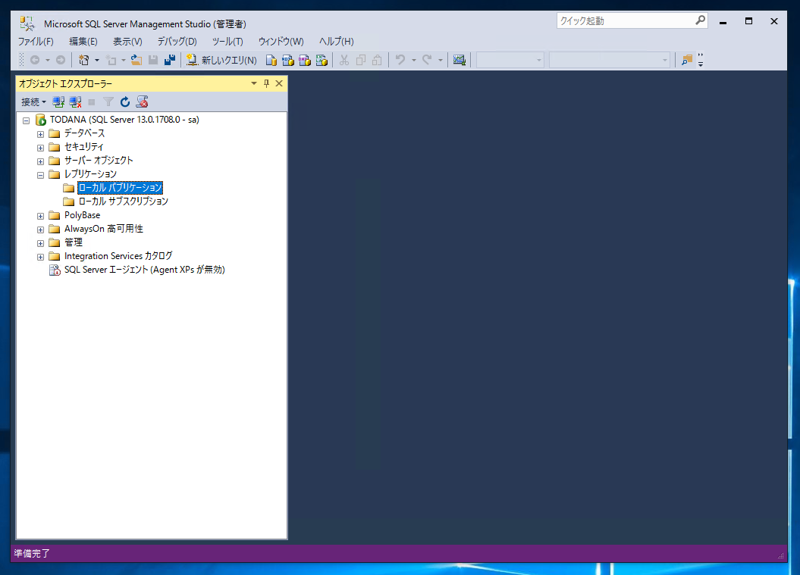
Task: Expand the サーバー オブジェクト folder
Action: point(40,162)
